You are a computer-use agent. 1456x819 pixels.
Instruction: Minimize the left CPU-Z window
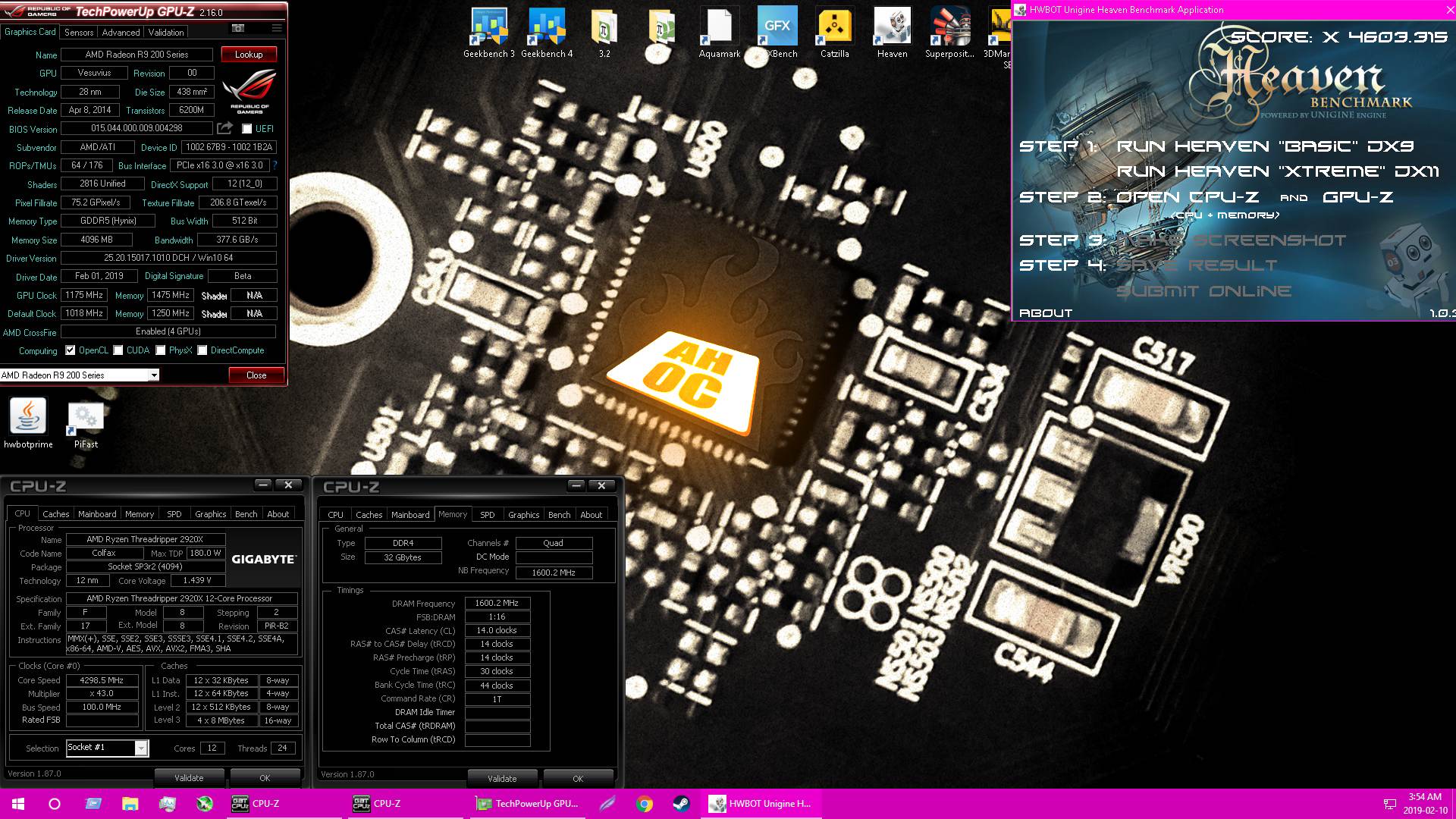point(263,485)
